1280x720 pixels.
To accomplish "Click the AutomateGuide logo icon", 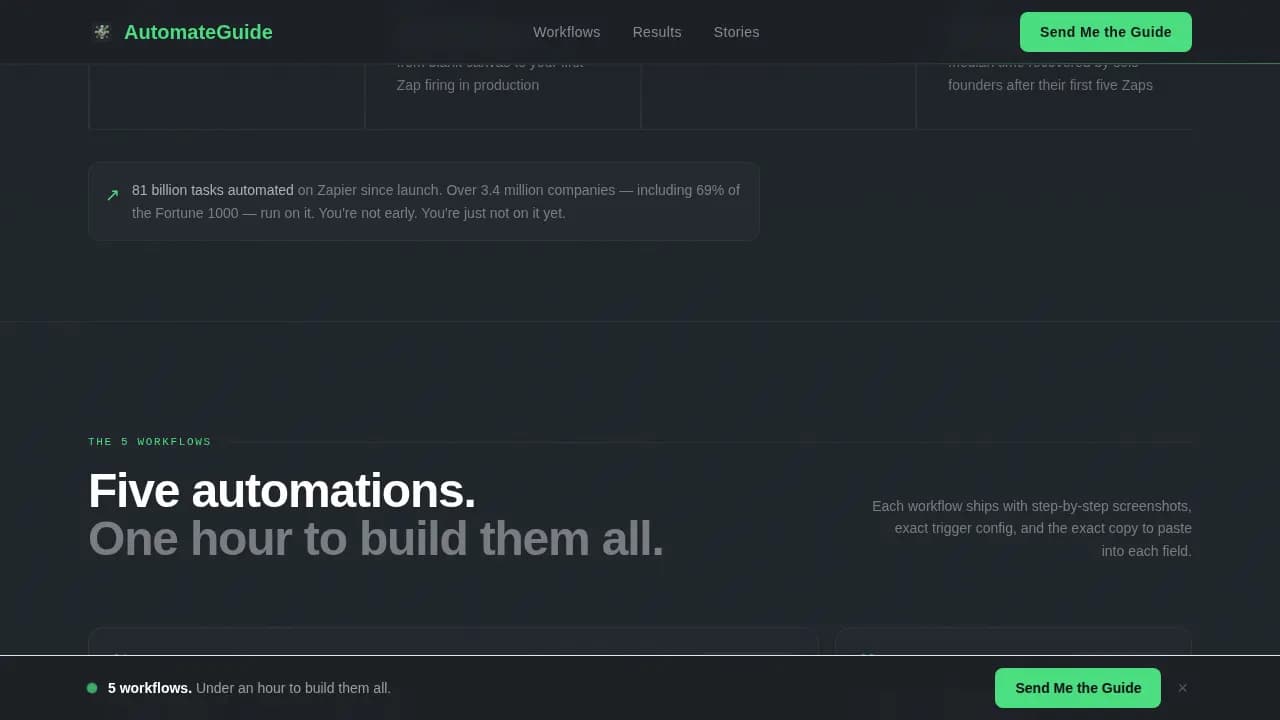I will [101, 32].
